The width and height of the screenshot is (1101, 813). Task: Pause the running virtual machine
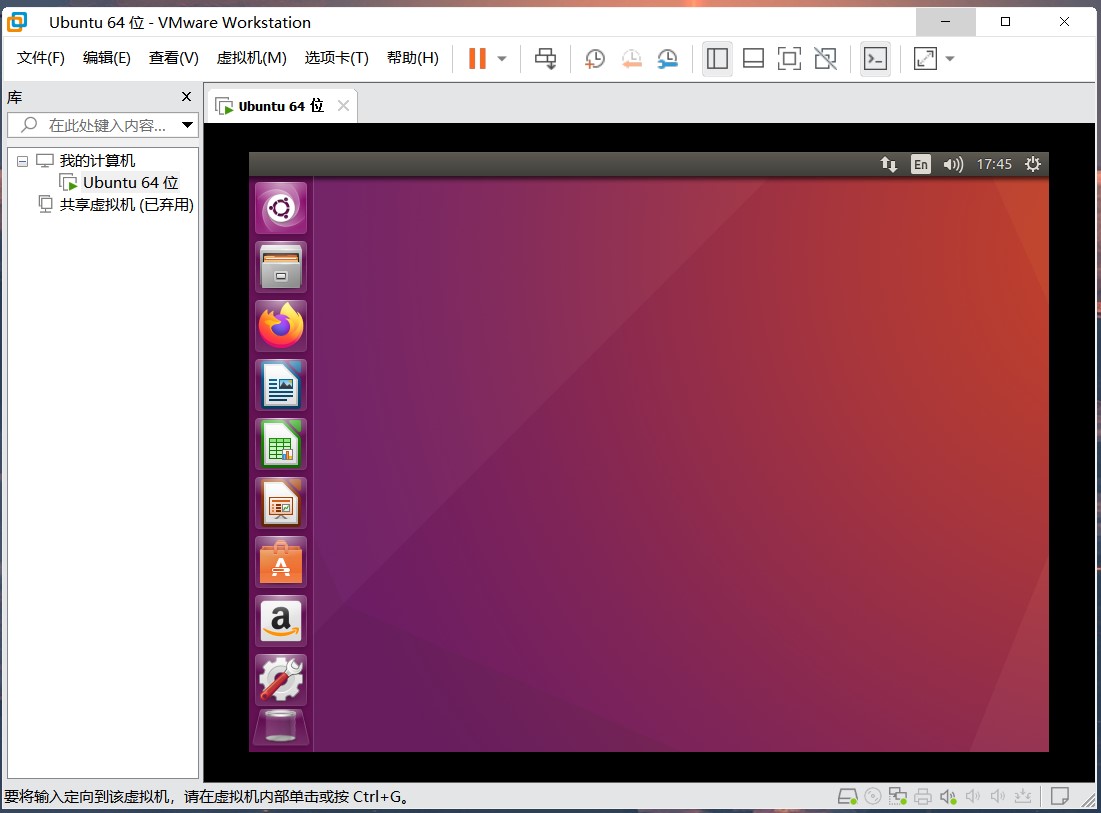point(477,59)
